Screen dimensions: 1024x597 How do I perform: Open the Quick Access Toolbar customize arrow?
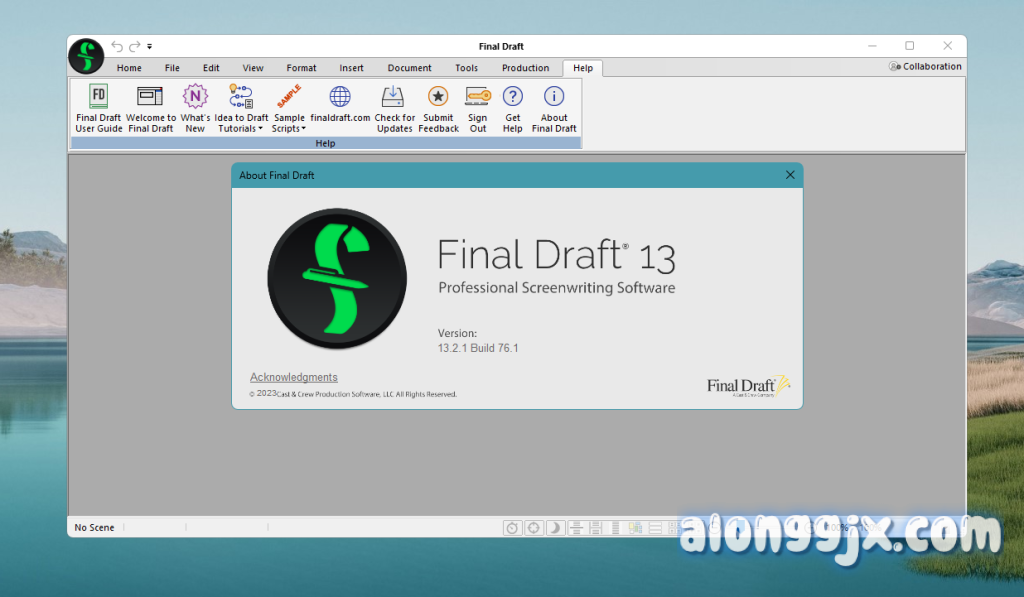150,46
